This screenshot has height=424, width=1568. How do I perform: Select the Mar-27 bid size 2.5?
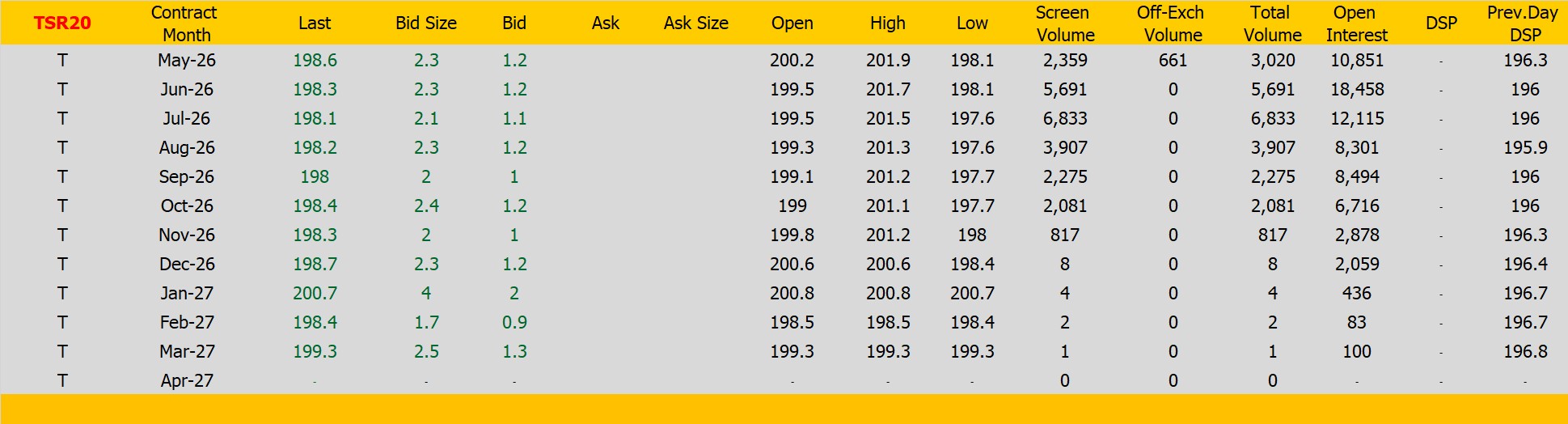pos(426,352)
